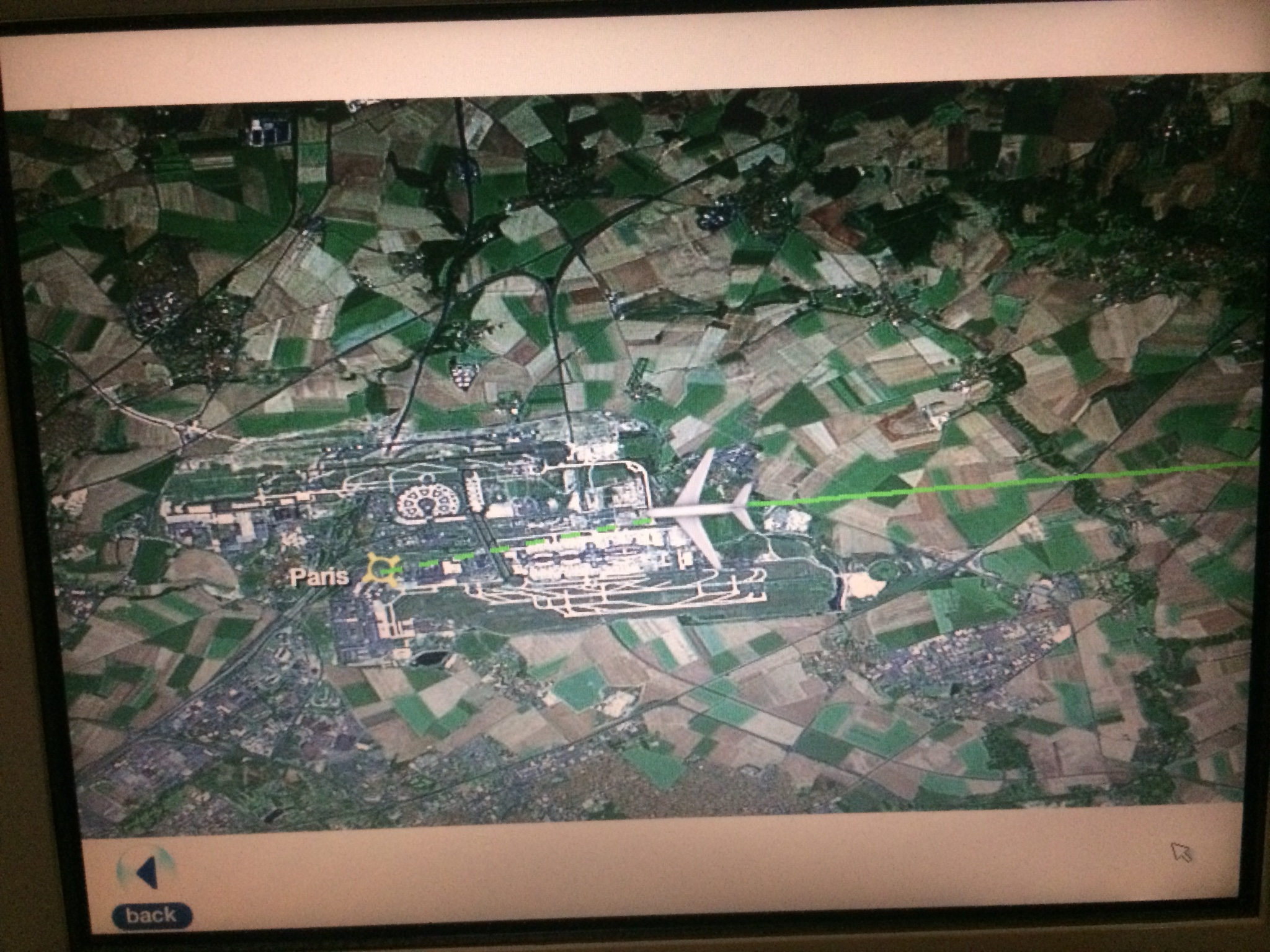Click the "back" button label
The width and height of the screenshot is (1270, 952).
coord(152,915)
